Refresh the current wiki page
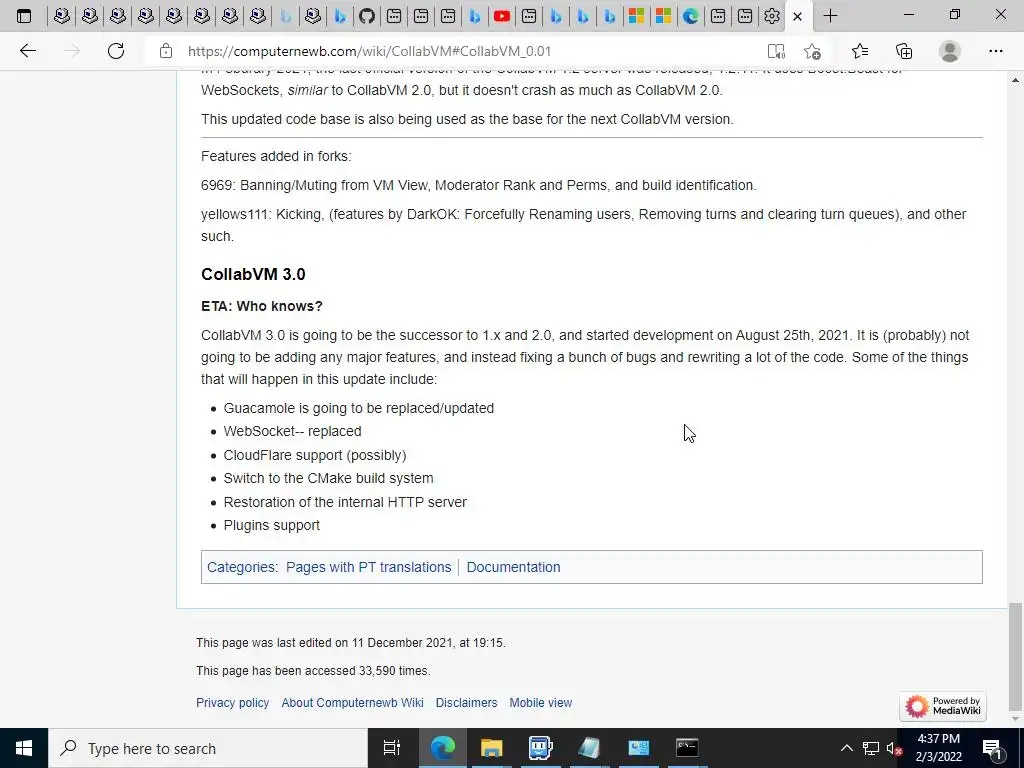1024x768 pixels. pos(116,51)
